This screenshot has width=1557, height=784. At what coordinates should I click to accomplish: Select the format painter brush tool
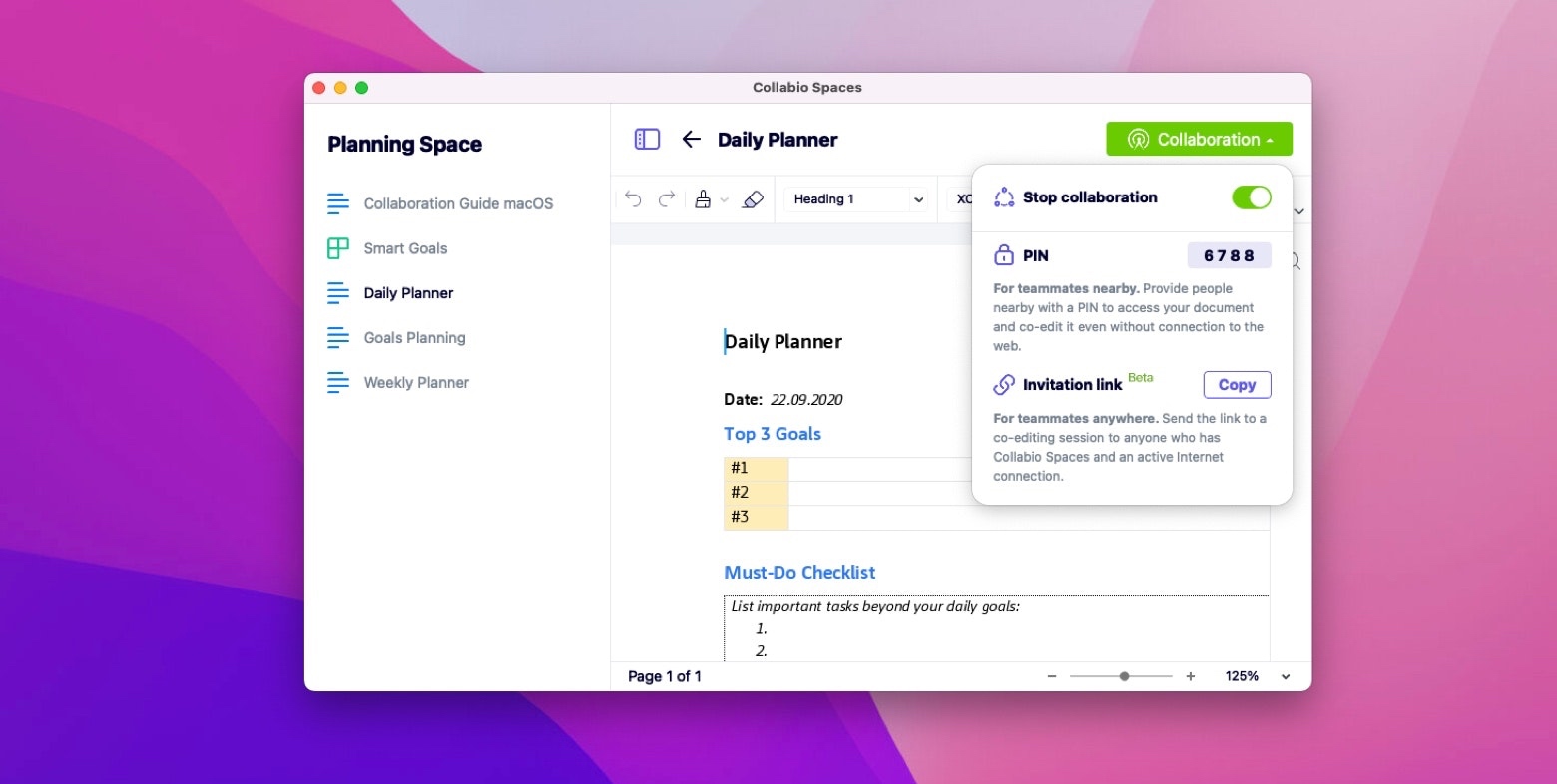tap(703, 199)
